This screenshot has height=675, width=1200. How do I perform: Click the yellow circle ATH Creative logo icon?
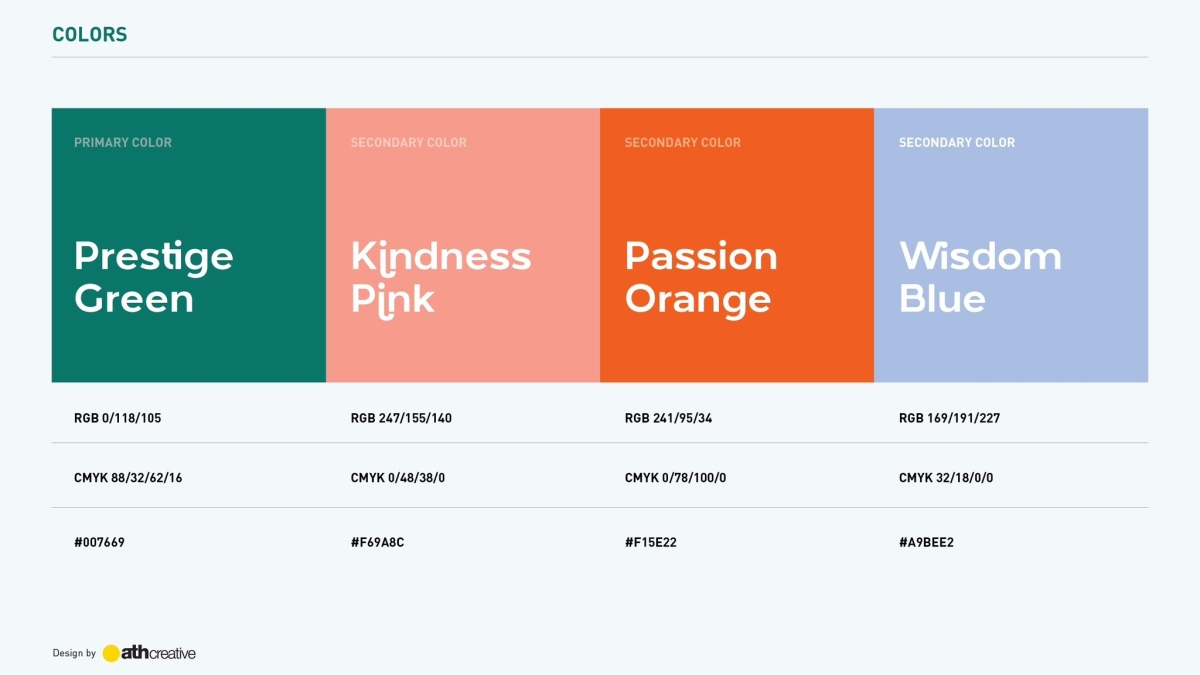pyautogui.click(x=111, y=653)
